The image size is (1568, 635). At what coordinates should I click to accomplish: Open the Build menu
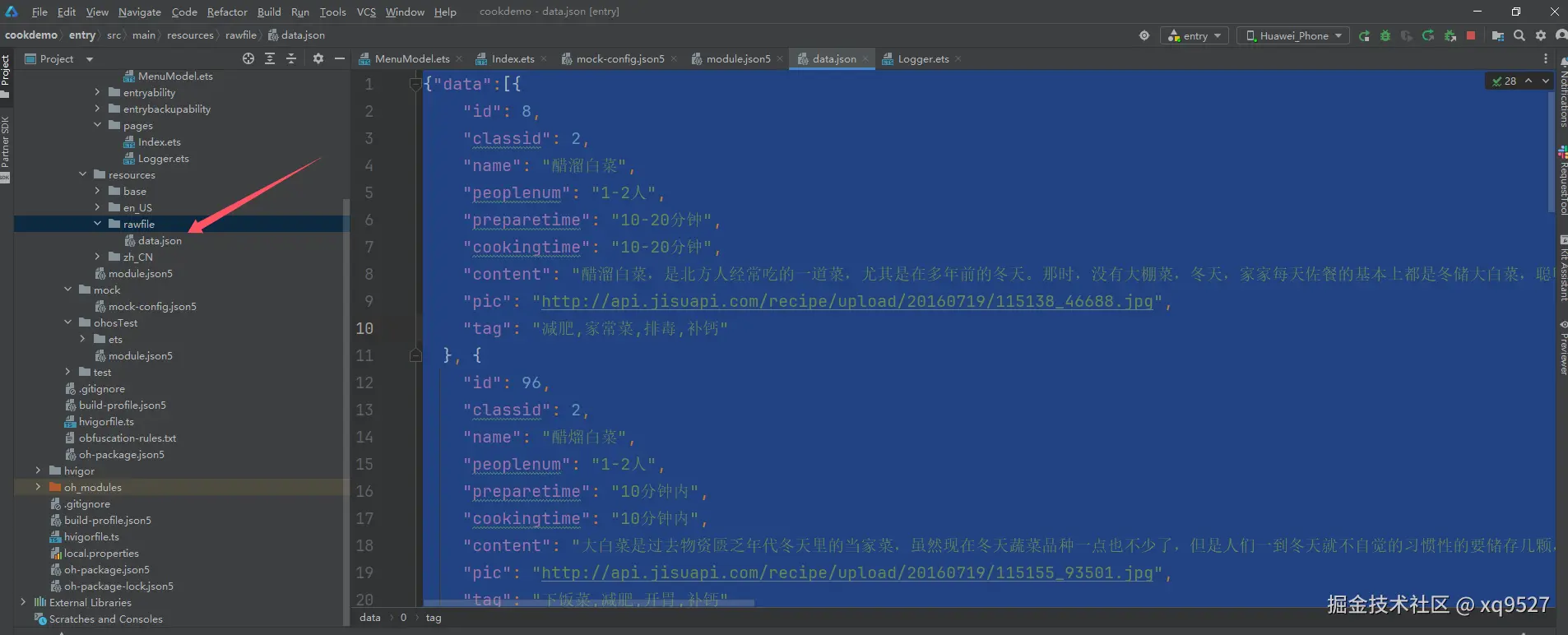click(269, 12)
